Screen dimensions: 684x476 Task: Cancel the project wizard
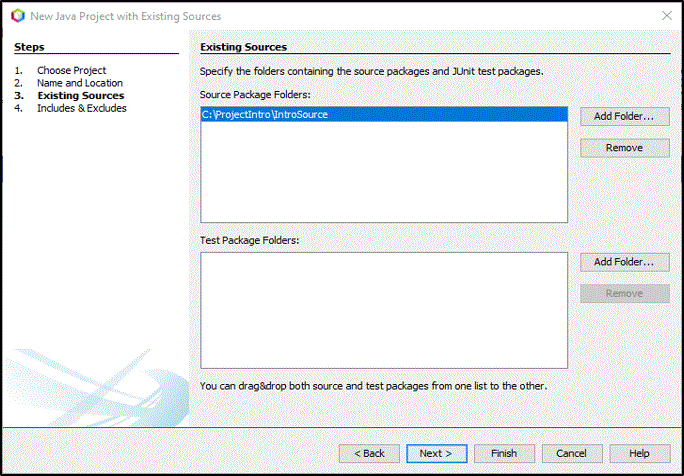tap(571, 453)
